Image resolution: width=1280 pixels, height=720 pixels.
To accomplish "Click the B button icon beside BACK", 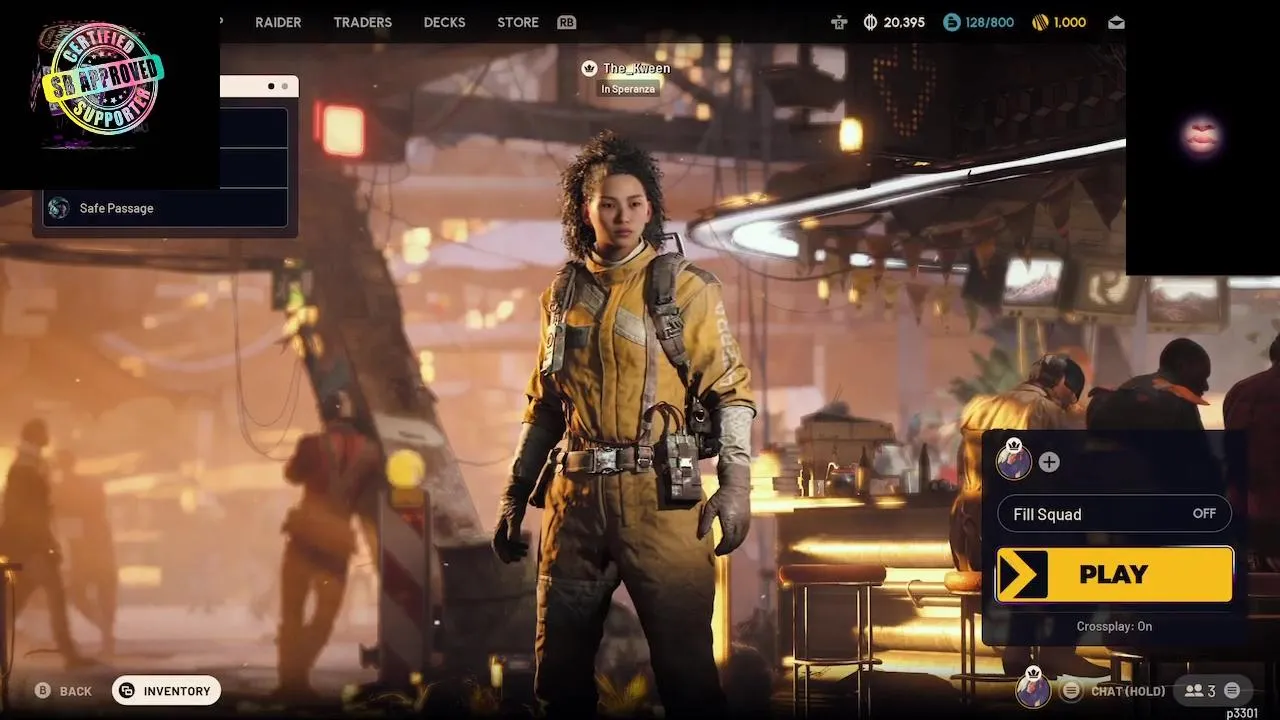I will [x=42, y=690].
